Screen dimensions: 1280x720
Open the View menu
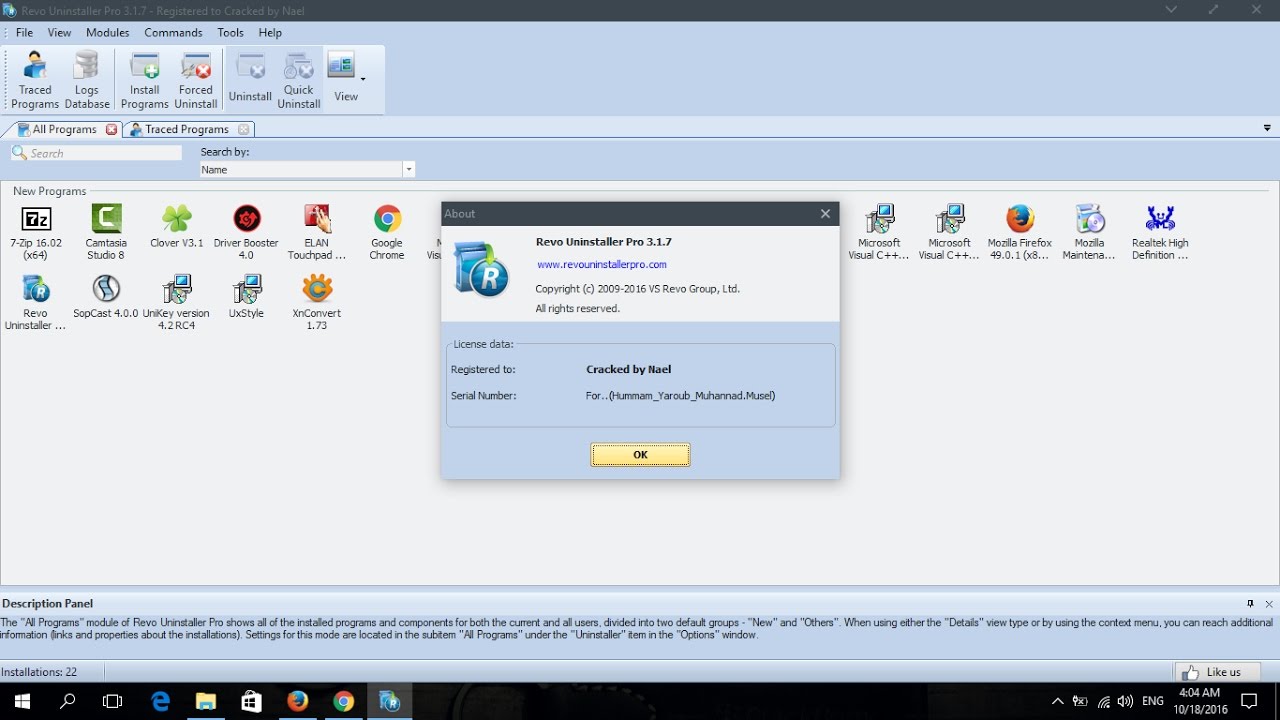click(60, 33)
